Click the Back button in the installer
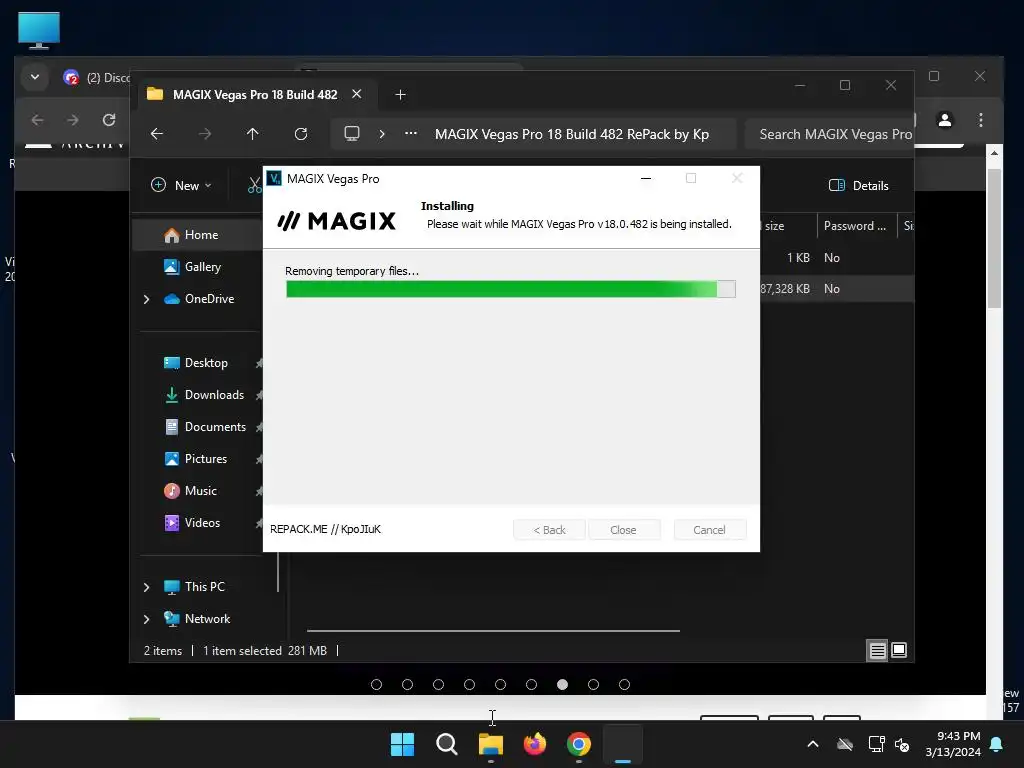 (549, 530)
